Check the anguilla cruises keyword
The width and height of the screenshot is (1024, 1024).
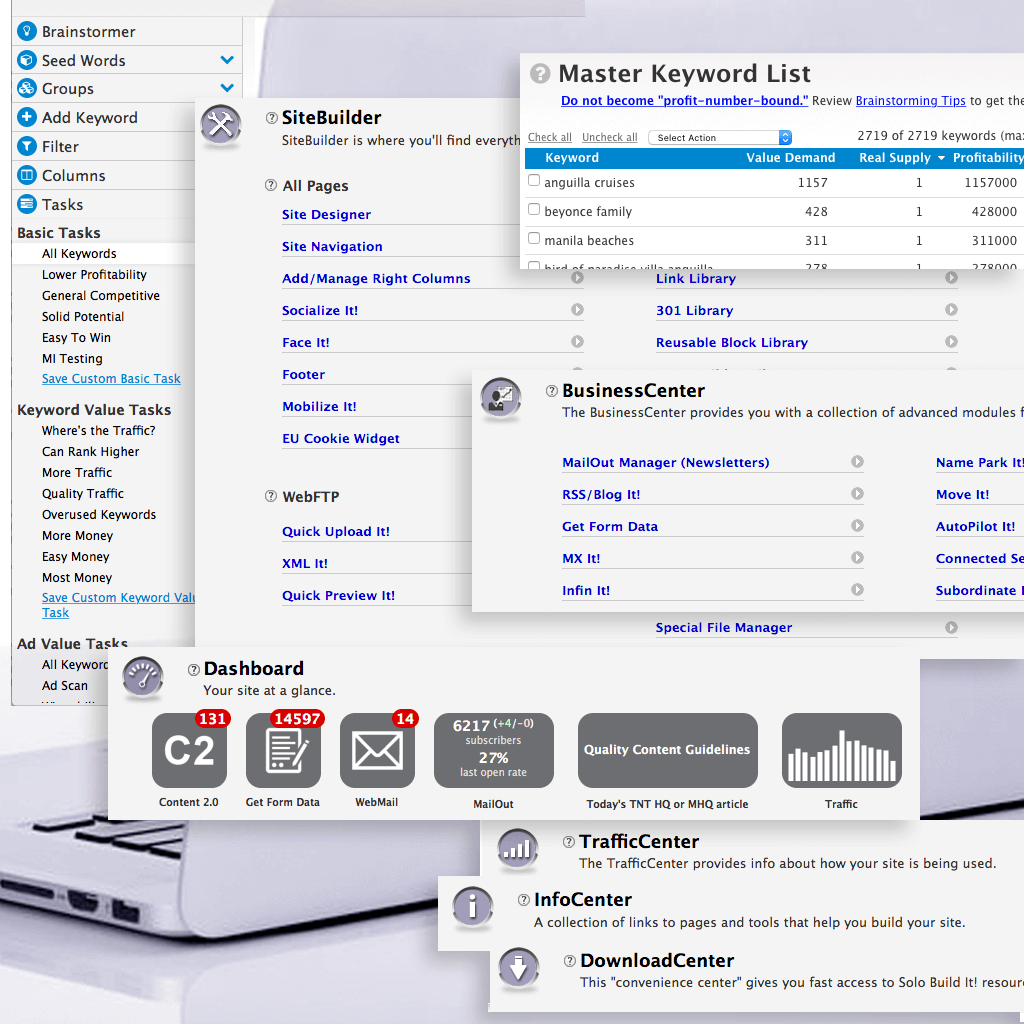[533, 182]
